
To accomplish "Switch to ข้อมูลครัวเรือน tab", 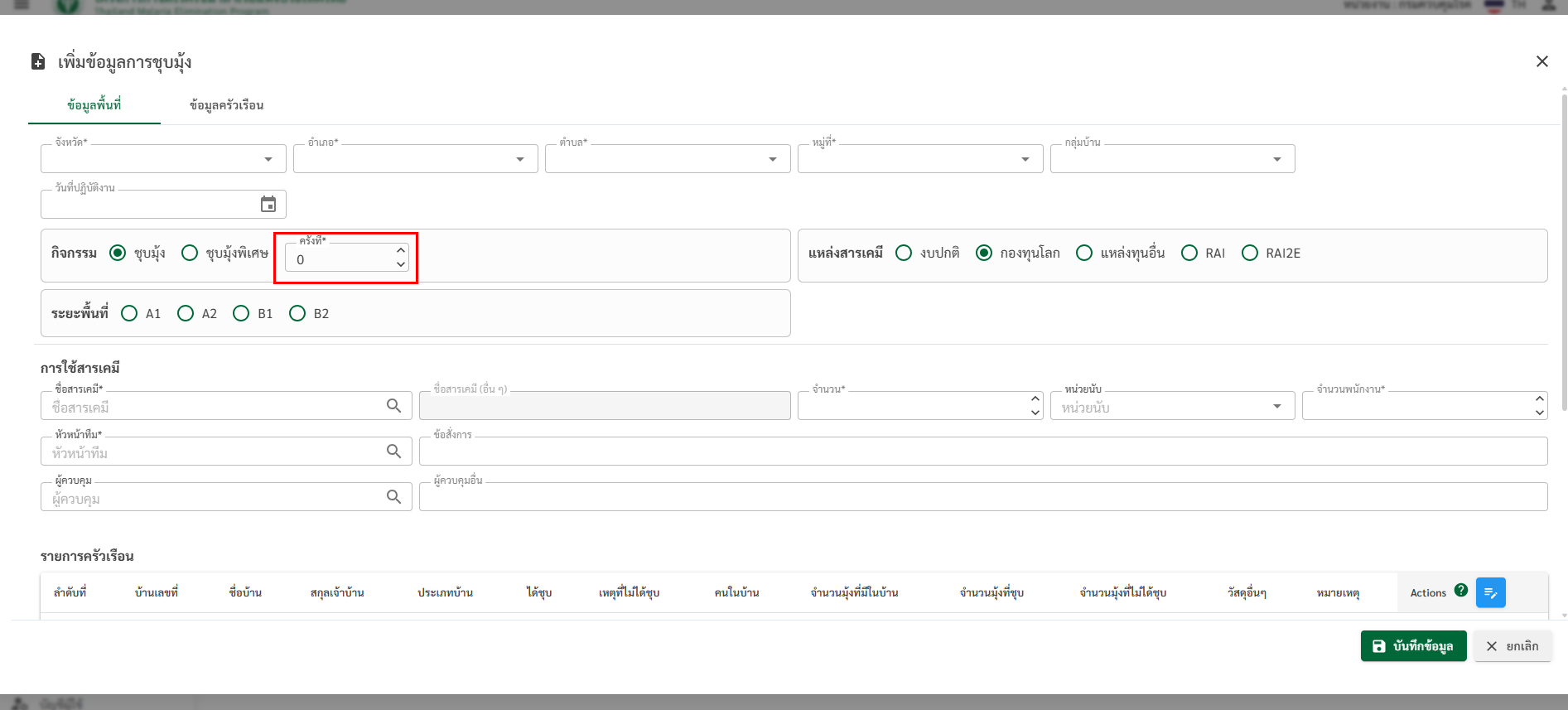I will 227,105.
